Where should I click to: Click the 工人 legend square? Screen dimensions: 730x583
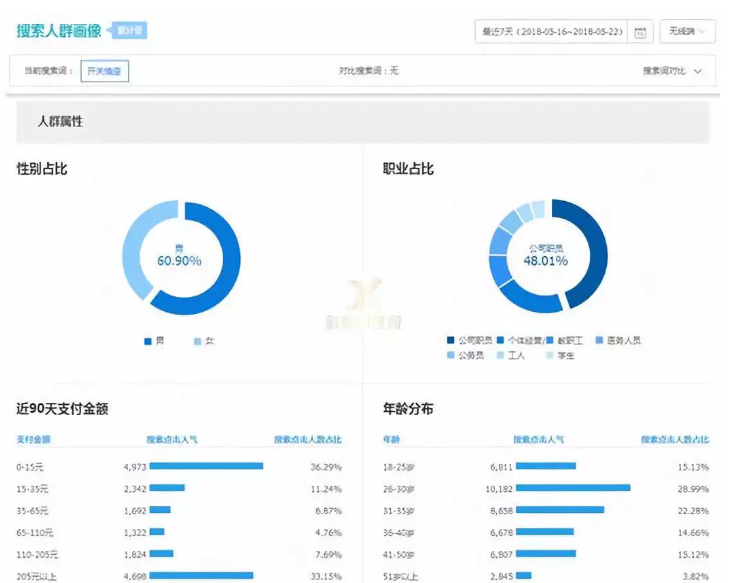point(499,356)
